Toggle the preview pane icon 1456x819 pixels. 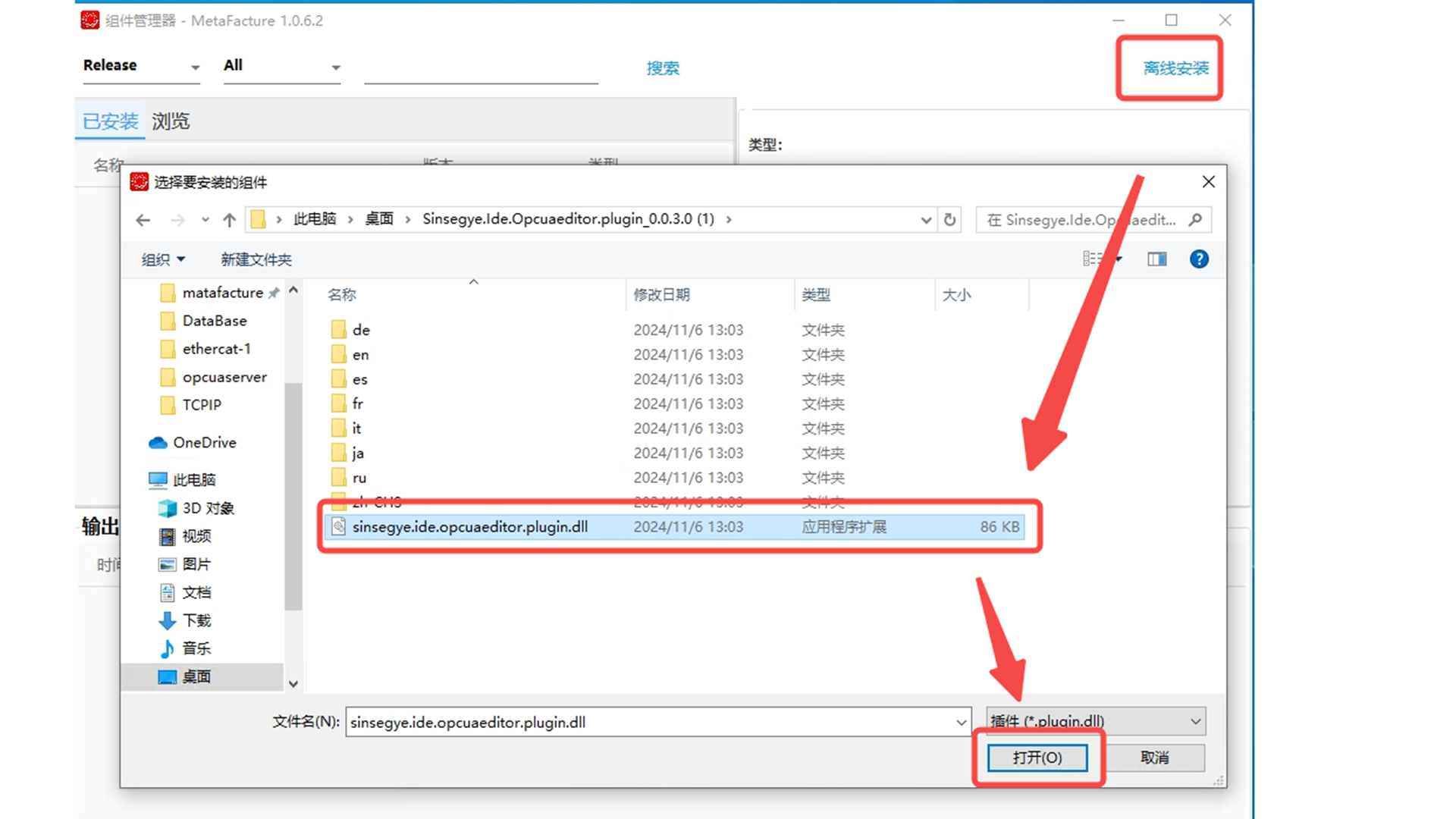[1156, 259]
